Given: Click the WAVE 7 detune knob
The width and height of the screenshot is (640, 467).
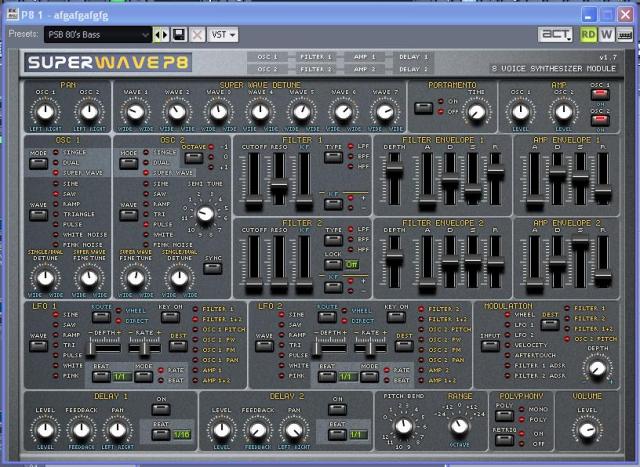Looking at the screenshot, I should point(384,112).
